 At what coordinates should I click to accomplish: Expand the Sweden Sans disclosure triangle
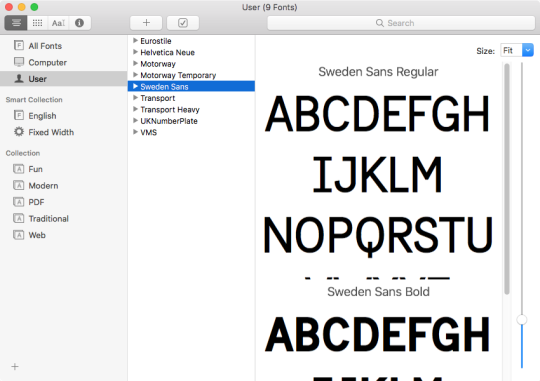[x=135, y=86]
